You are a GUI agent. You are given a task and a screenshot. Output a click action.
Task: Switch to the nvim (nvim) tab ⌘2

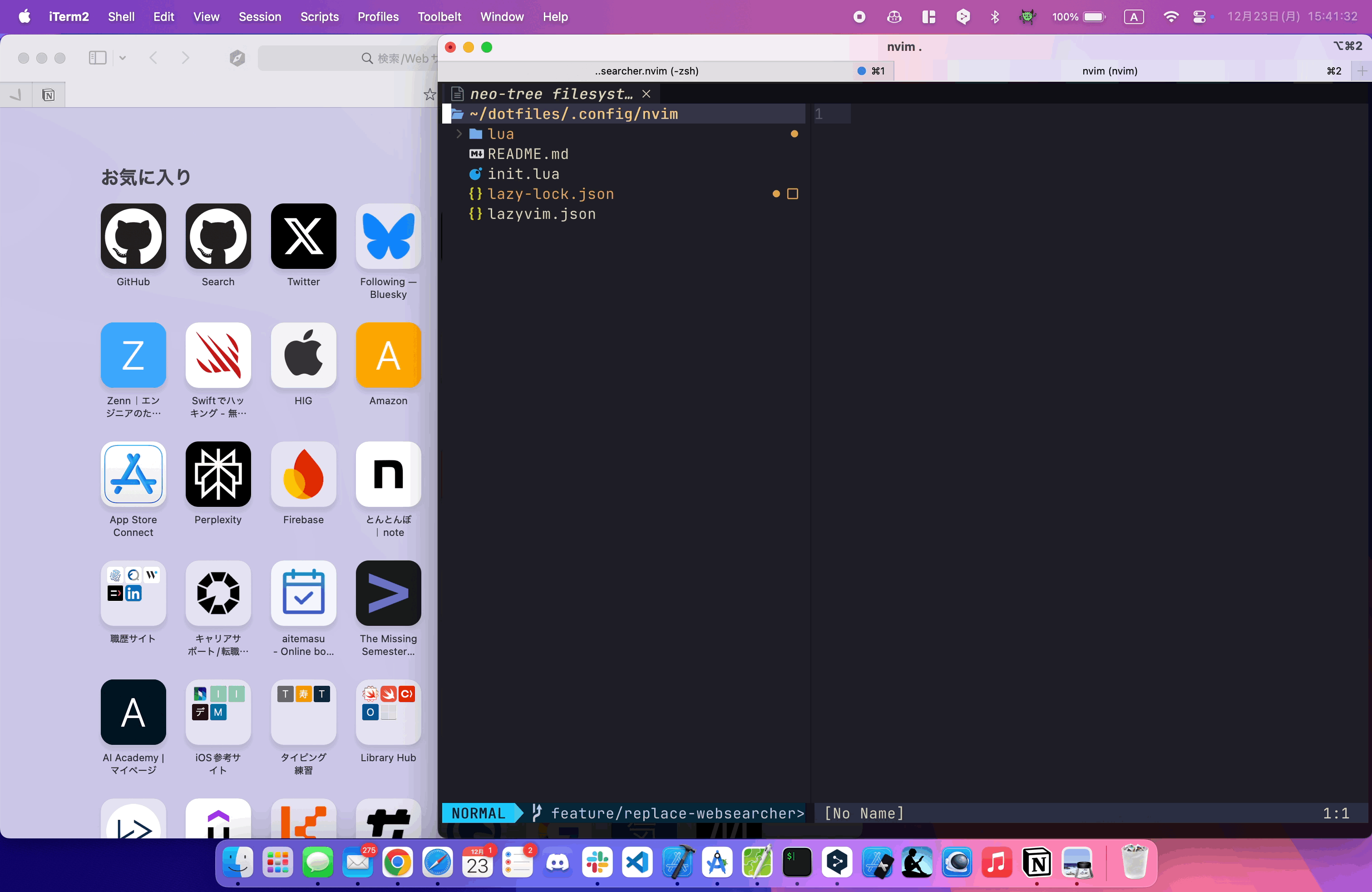click(x=1112, y=70)
